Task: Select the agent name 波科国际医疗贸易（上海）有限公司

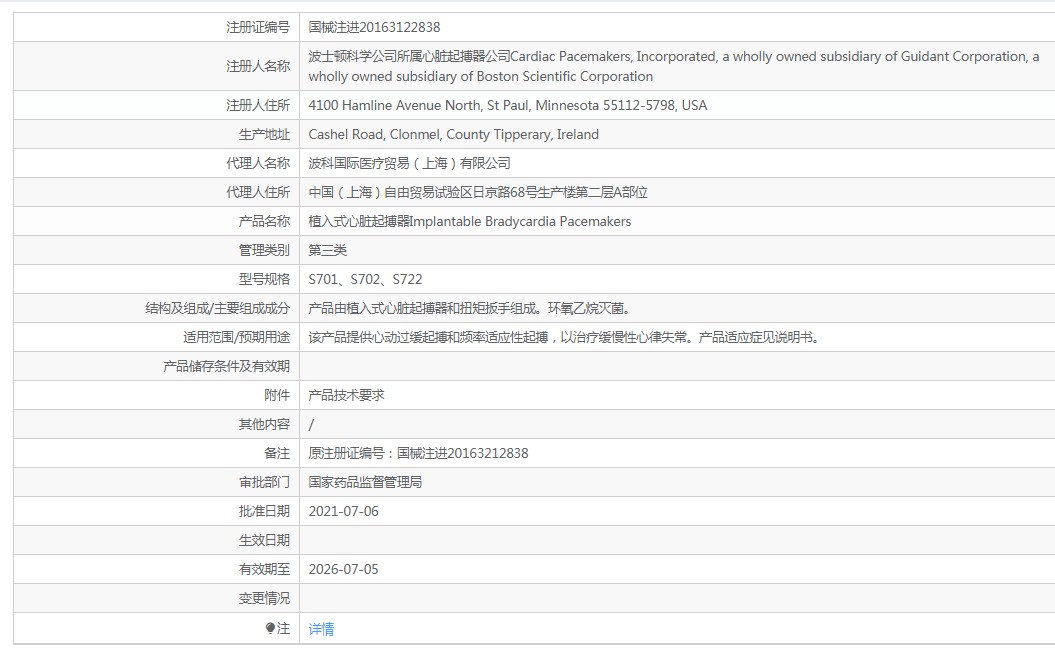Action: [x=409, y=163]
